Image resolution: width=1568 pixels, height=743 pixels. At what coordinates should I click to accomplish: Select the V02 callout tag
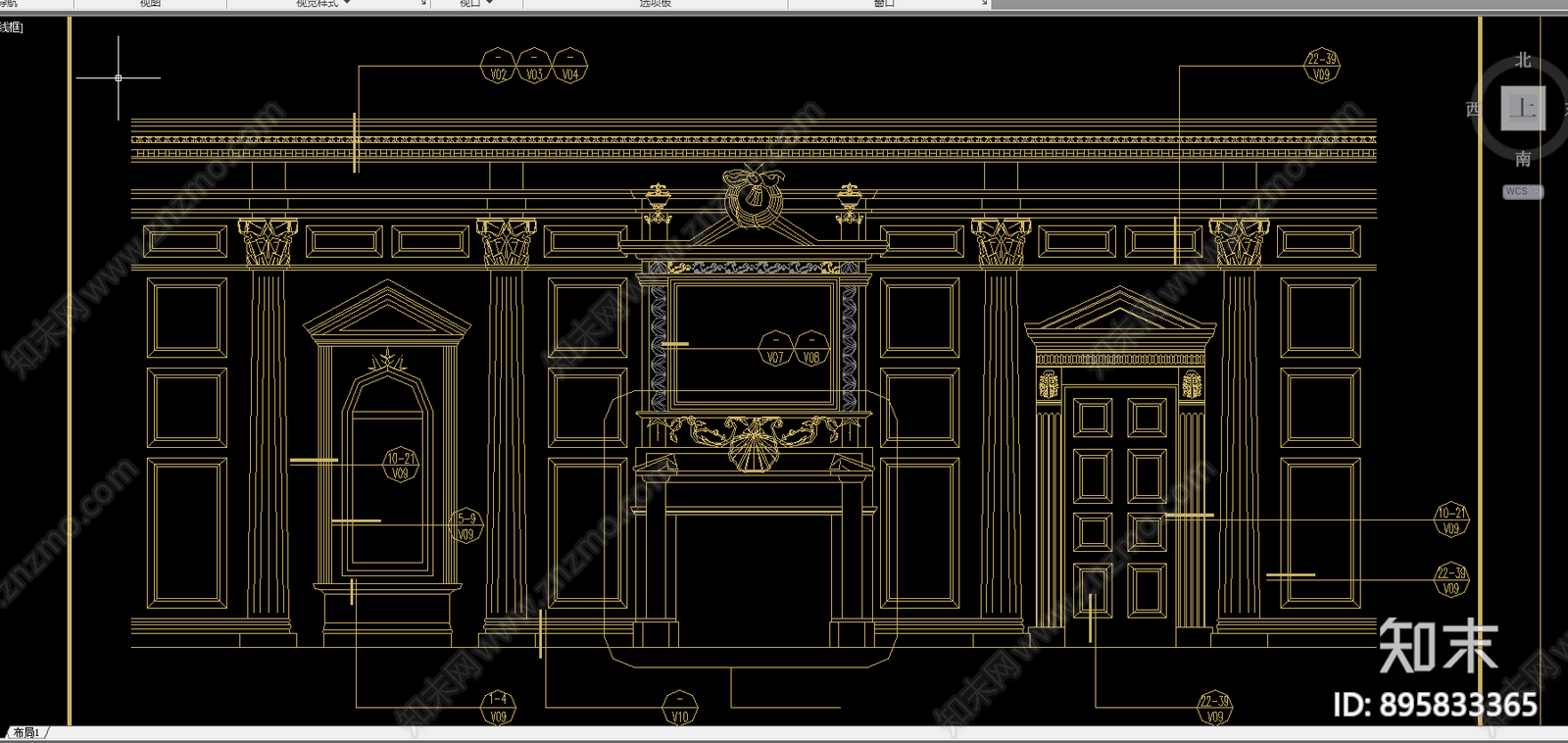[498, 66]
